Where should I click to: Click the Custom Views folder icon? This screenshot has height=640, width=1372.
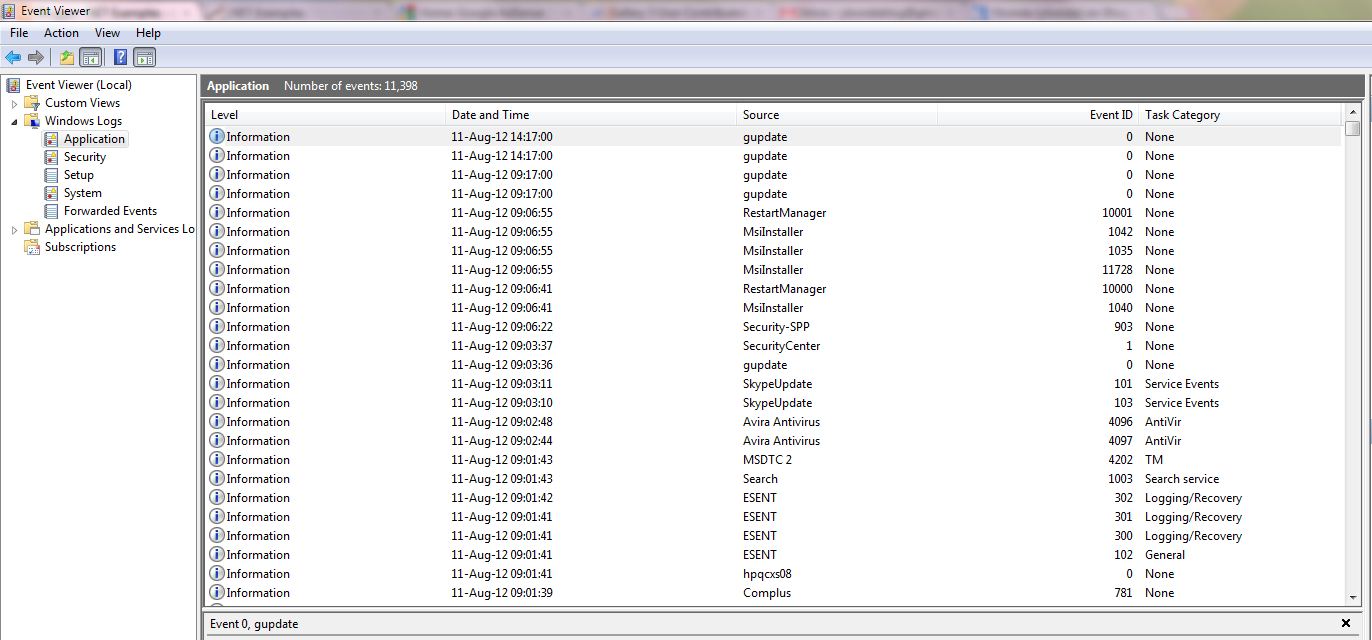pos(32,103)
